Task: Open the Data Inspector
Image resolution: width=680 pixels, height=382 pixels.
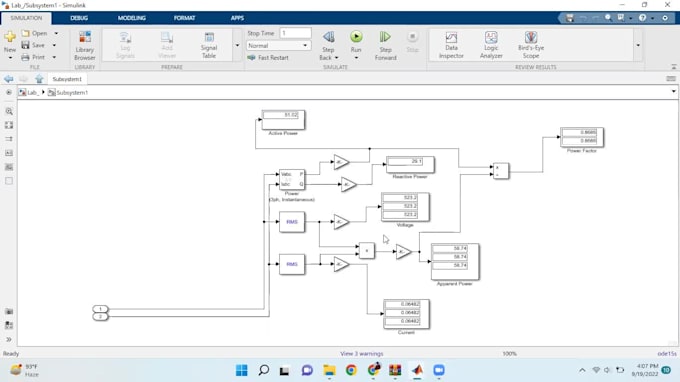Action: (x=451, y=46)
